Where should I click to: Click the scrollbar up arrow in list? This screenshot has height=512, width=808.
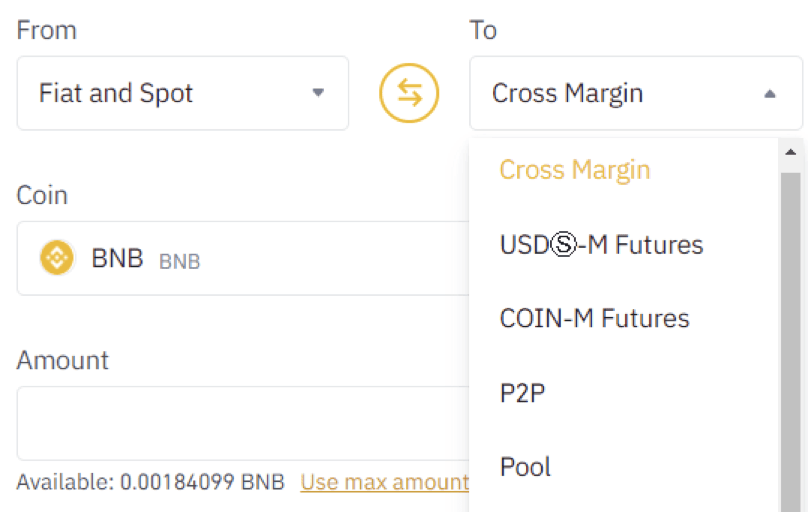coord(790,152)
